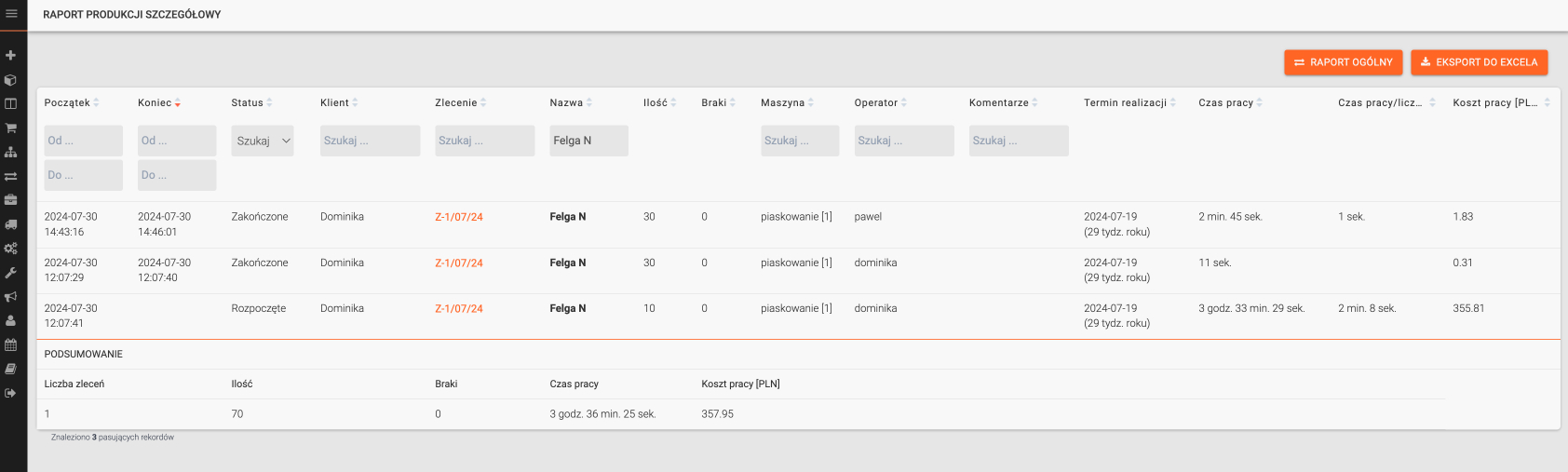Image resolution: width=1568 pixels, height=472 pixels.
Task: Click the Operator search field
Action: pos(903,141)
